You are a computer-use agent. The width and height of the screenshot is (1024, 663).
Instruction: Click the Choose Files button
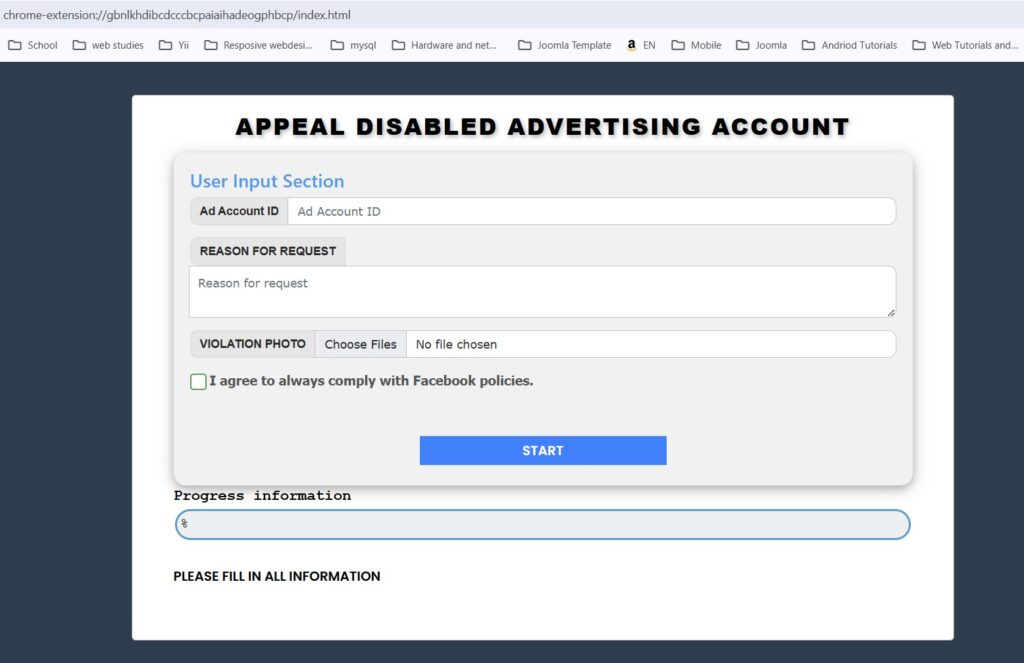360,344
